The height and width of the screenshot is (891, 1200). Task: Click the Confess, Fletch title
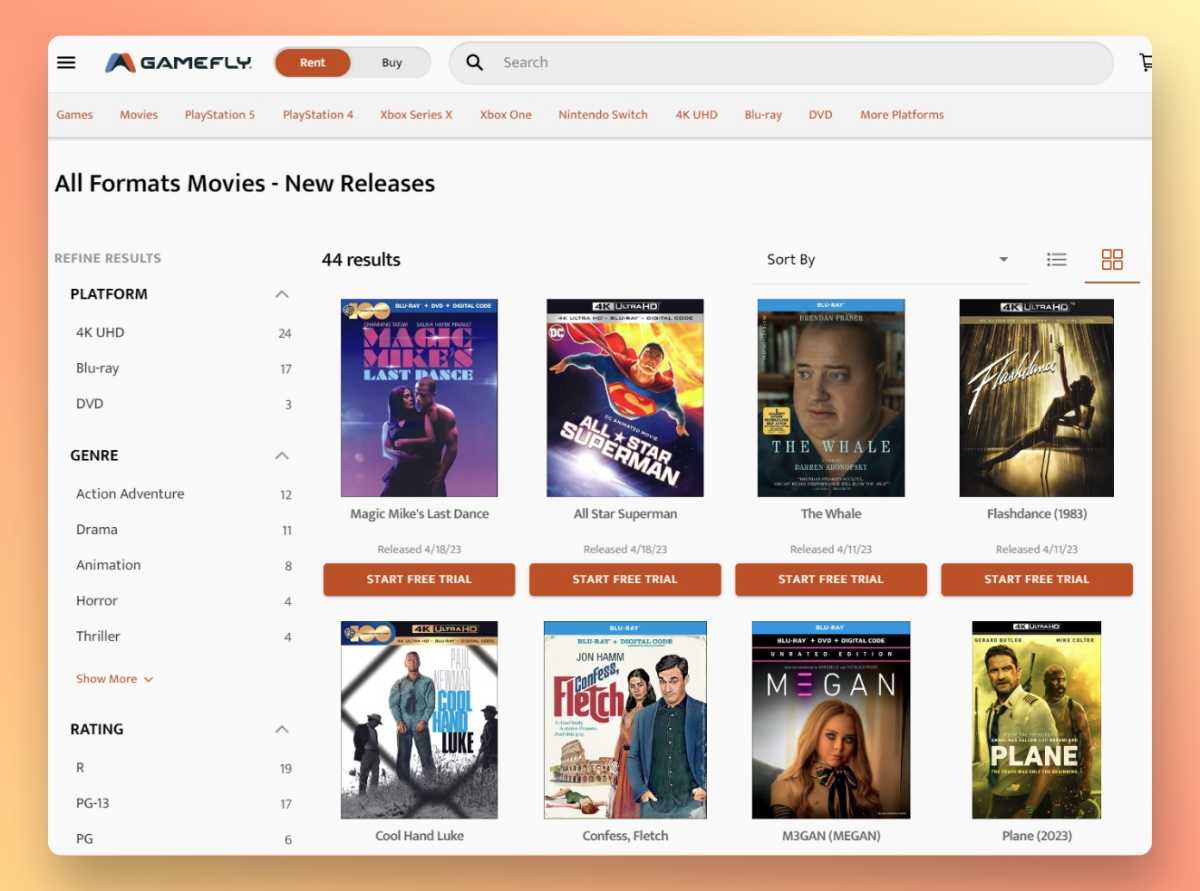click(x=625, y=836)
